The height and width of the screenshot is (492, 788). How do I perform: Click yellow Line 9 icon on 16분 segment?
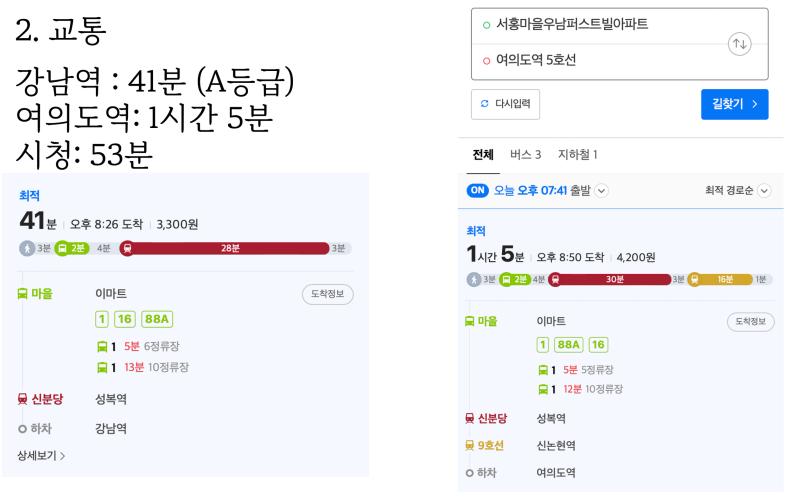click(694, 279)
